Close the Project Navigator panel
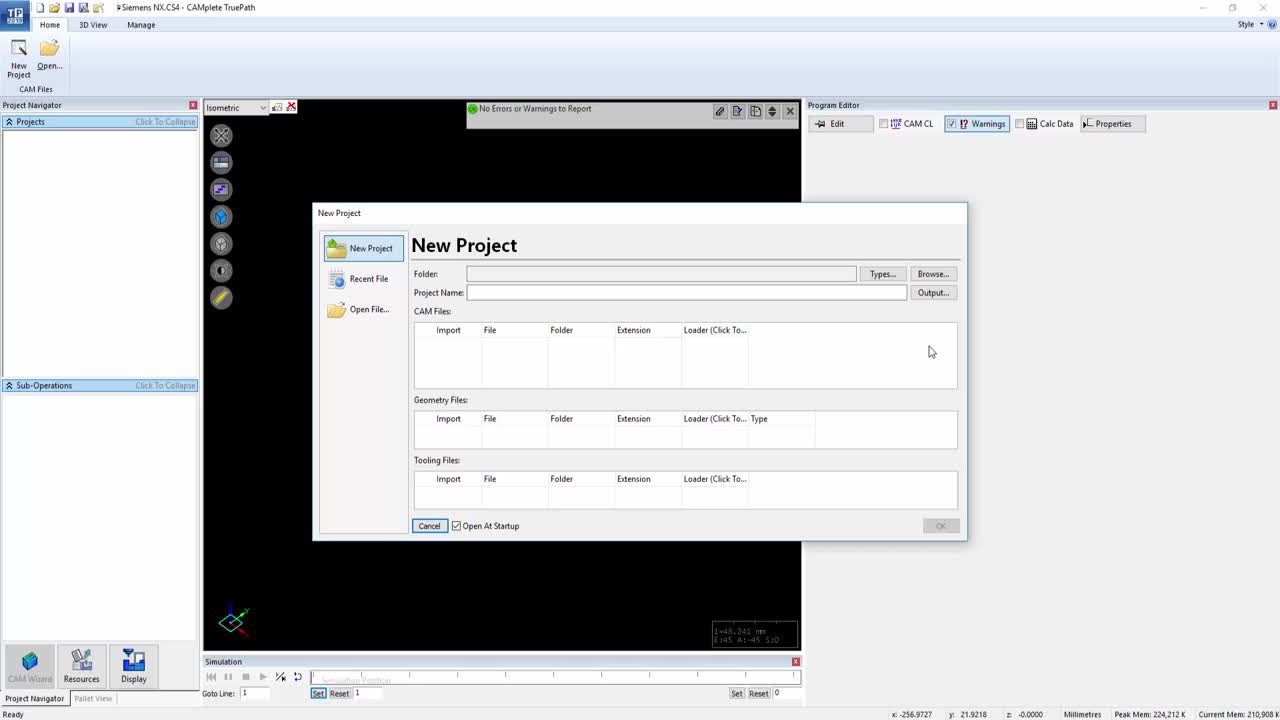The width and height of the screenshot is (1280, 720). coord(193,105)
